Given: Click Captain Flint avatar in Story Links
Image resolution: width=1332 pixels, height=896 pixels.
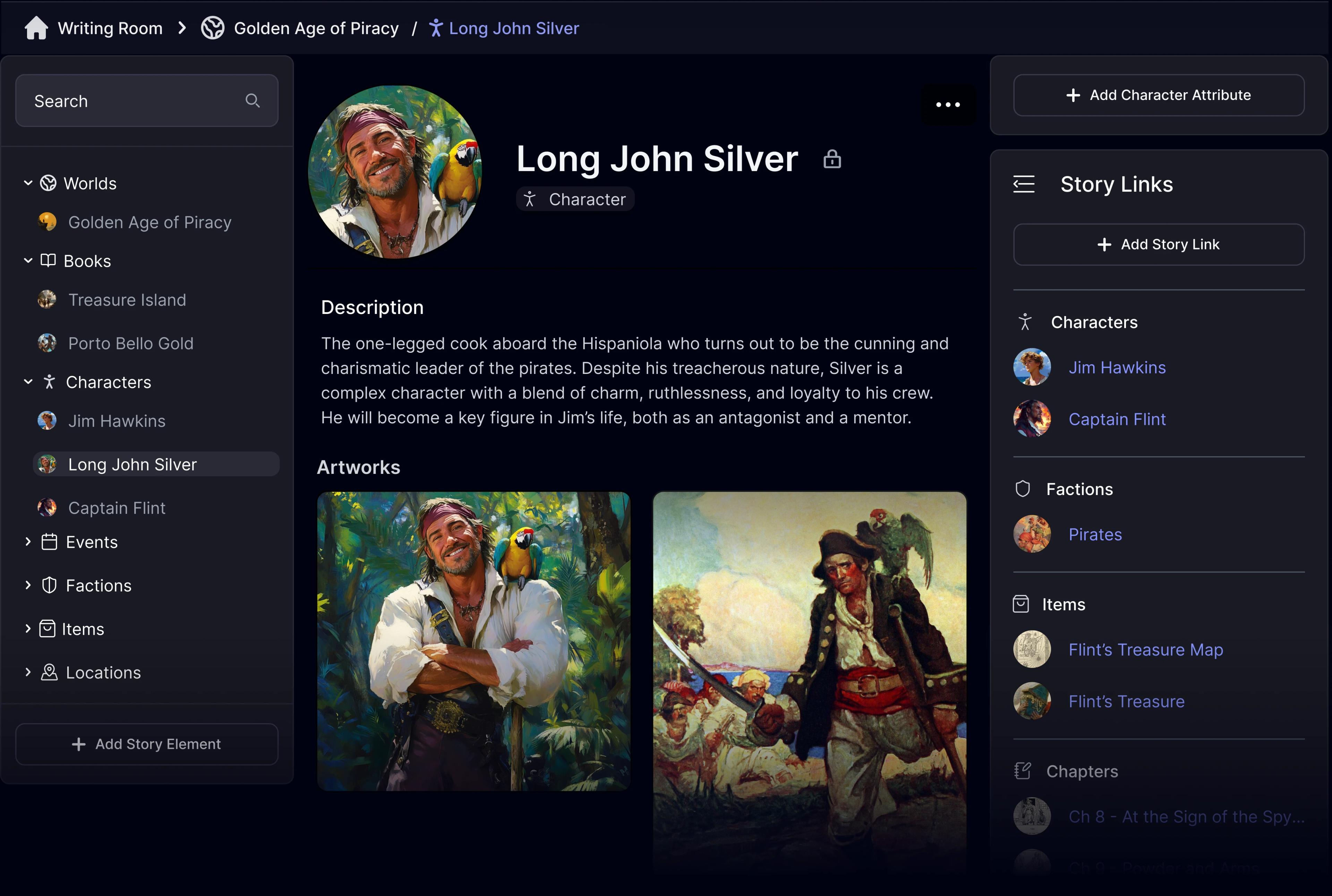Looking at the screenshot, I should 1031,419.
